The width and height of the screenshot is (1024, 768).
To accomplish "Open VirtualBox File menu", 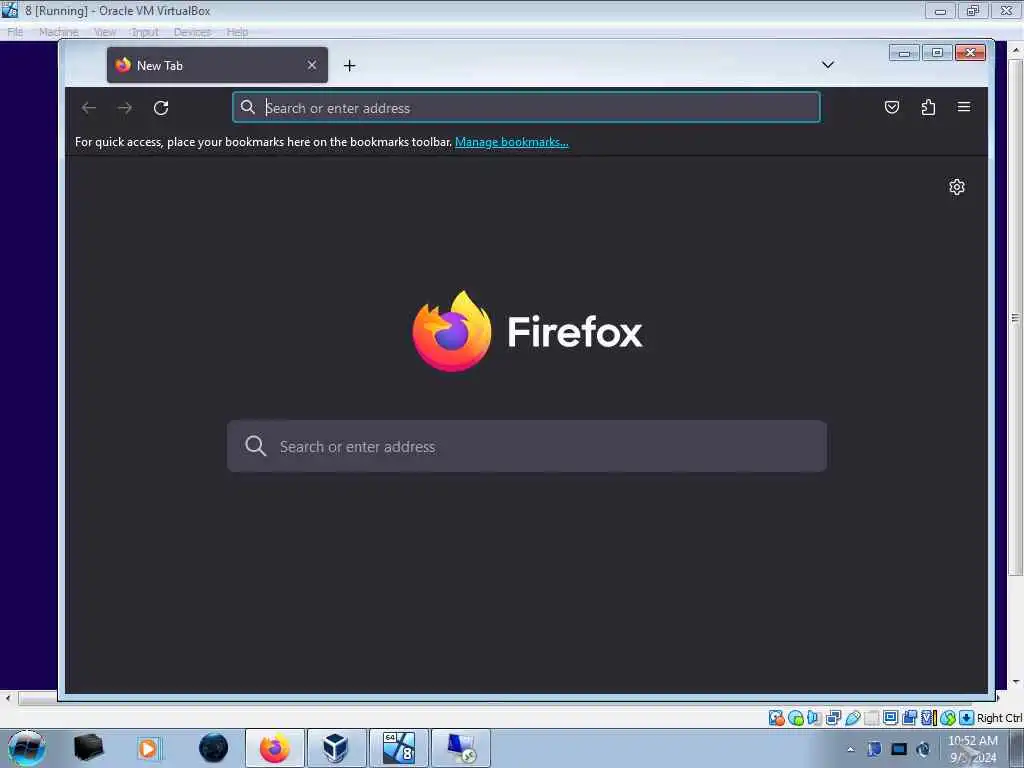I will coord(15,32).
